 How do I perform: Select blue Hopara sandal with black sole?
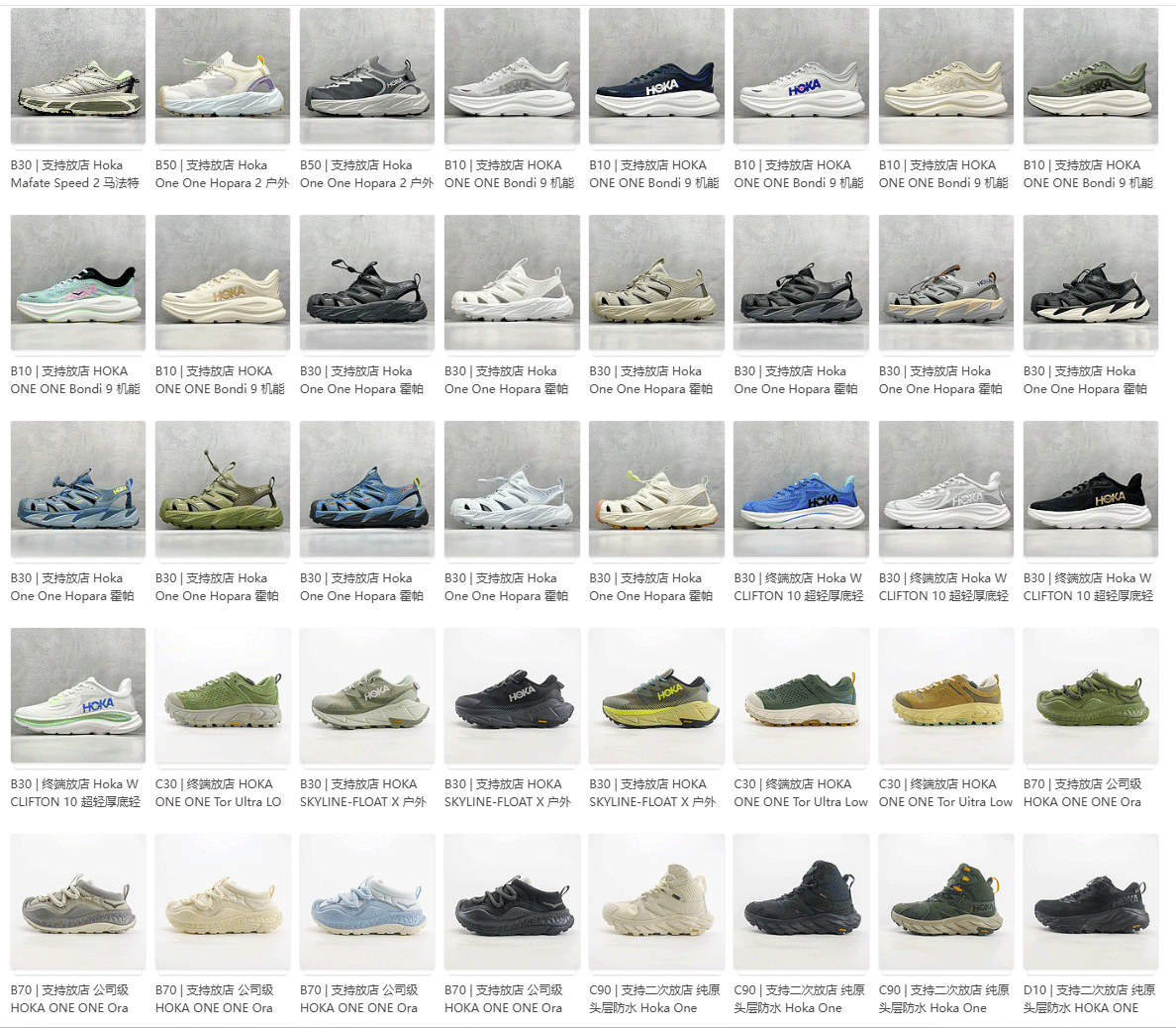(367, 488)
